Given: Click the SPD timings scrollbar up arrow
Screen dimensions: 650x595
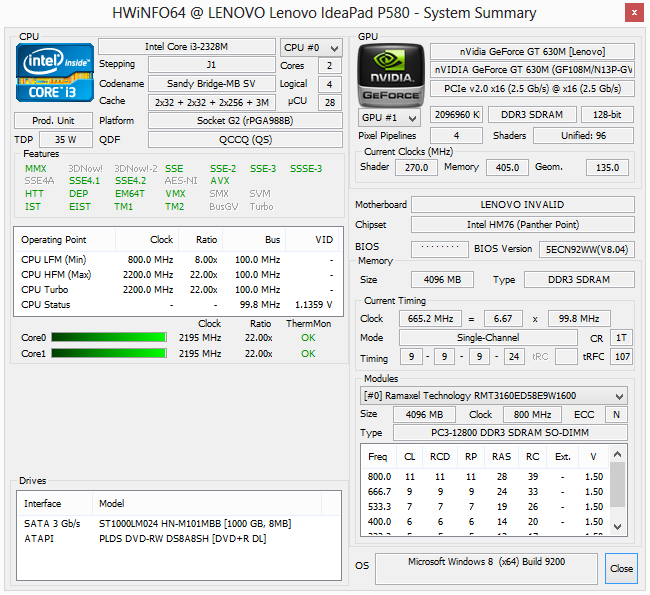Looking at the screenshot, I should coord(617,454).
